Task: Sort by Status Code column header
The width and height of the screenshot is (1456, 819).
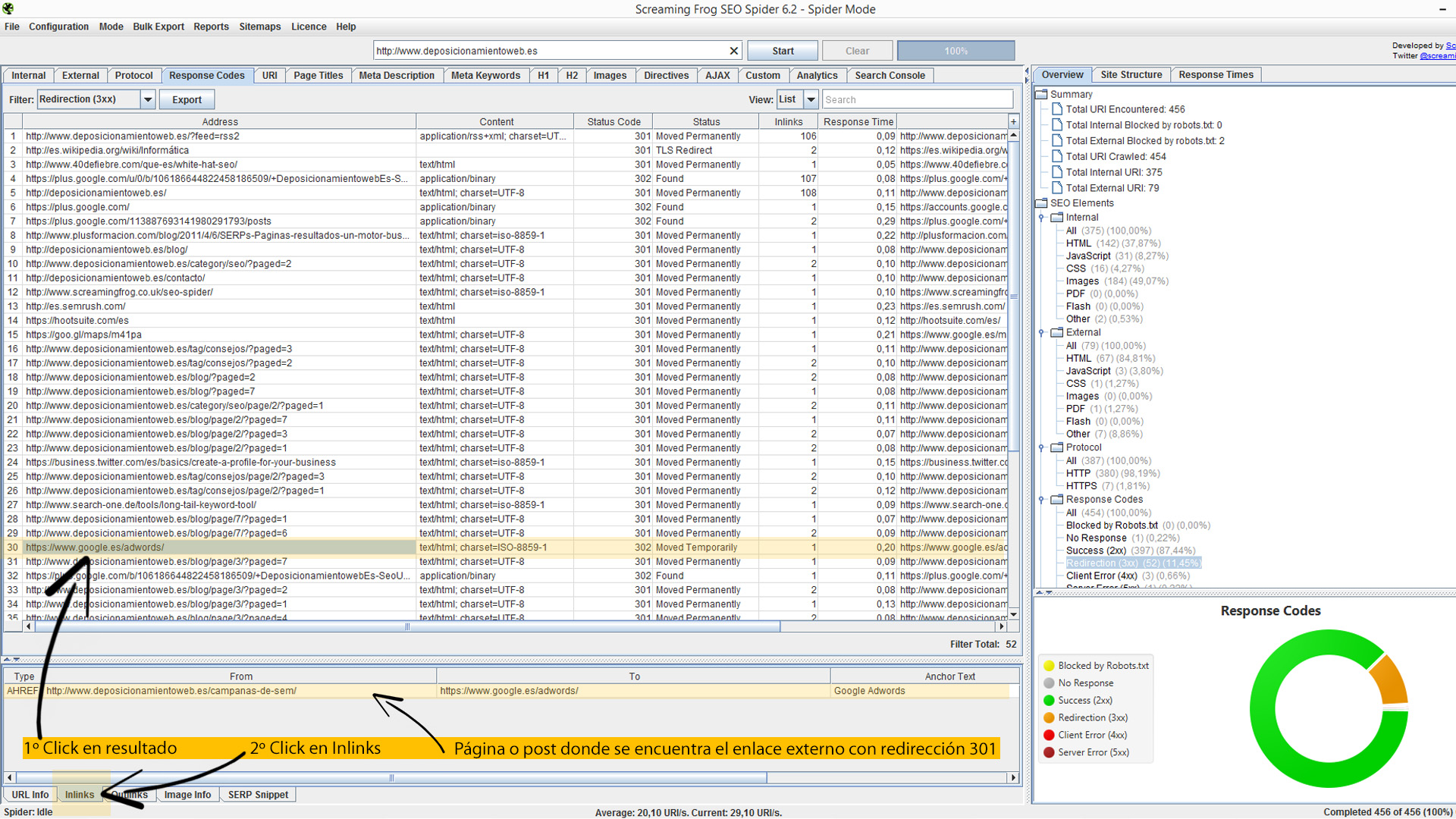Action: 613,121
